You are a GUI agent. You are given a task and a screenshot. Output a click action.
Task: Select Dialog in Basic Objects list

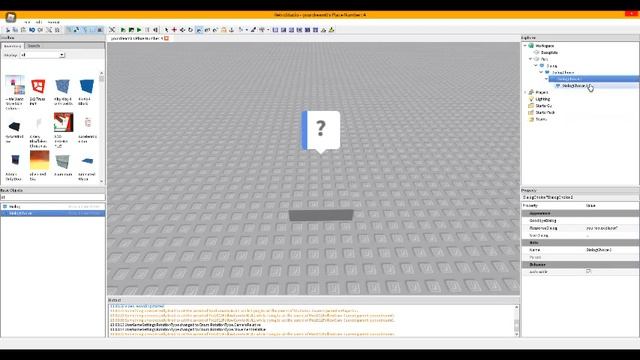coord(53,207)
